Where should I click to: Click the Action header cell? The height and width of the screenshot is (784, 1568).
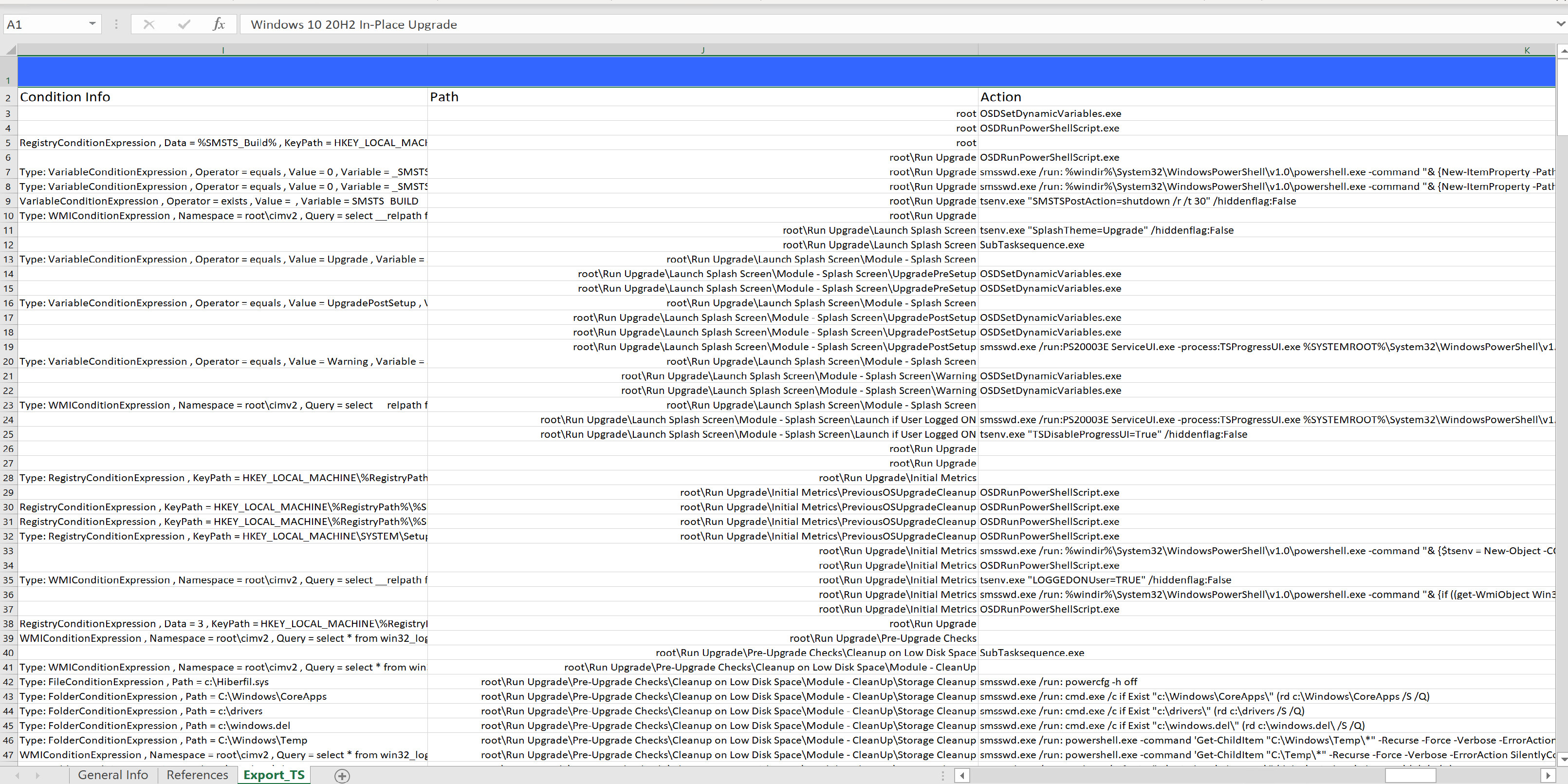pyautogui.click(x=1267, y=97)
